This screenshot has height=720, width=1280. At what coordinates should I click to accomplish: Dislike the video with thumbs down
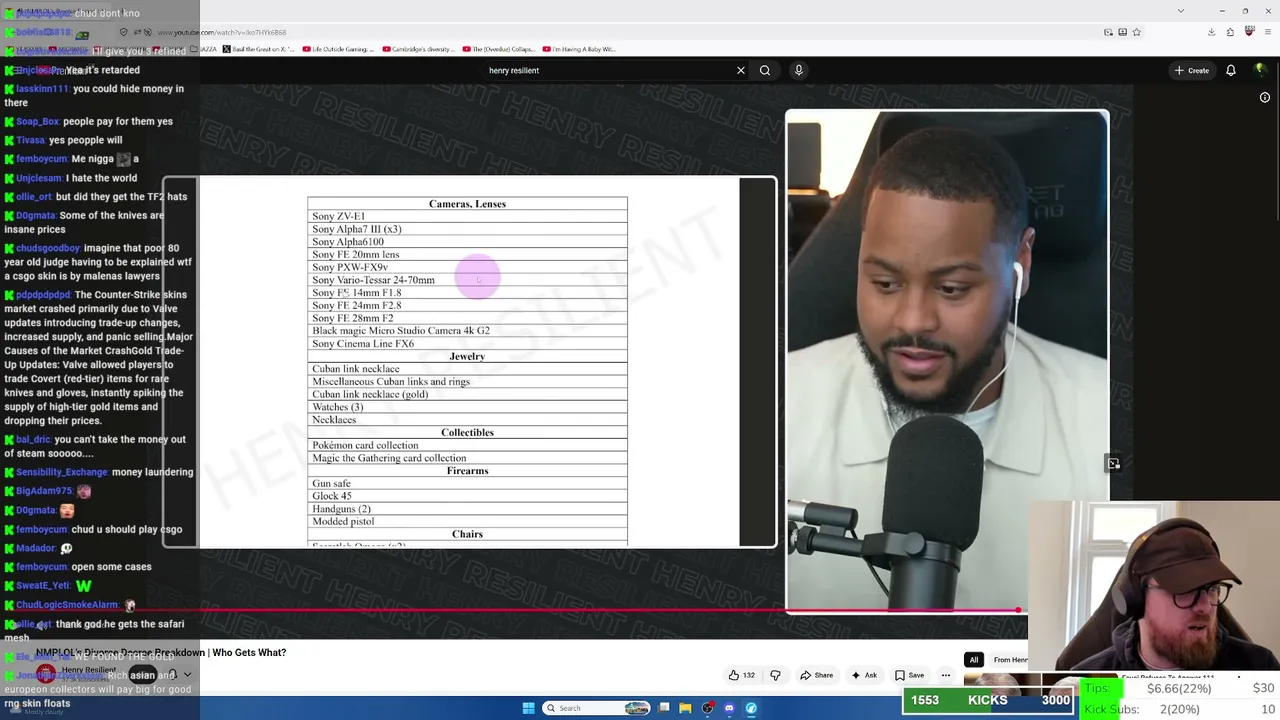point(775,675)
